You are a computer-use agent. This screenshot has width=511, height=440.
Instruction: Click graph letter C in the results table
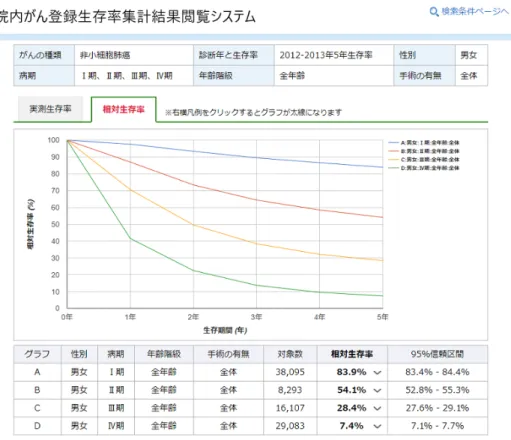click(37, 408)
